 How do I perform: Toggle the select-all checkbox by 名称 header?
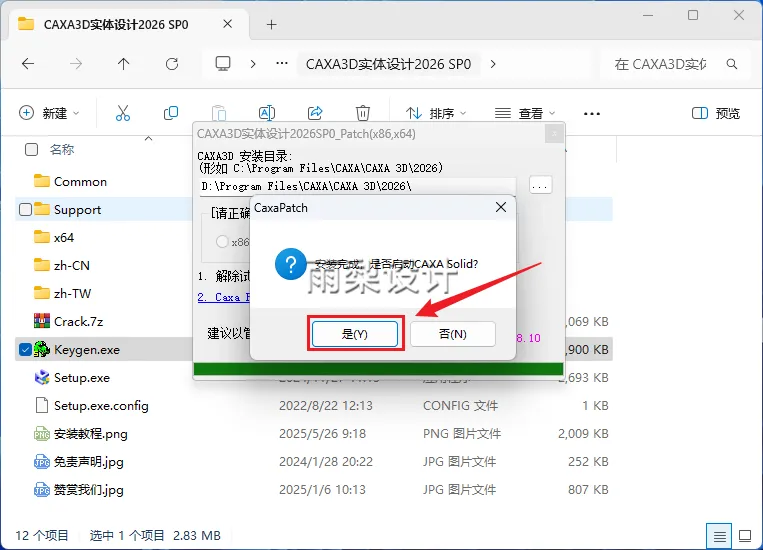click(31, 149)
